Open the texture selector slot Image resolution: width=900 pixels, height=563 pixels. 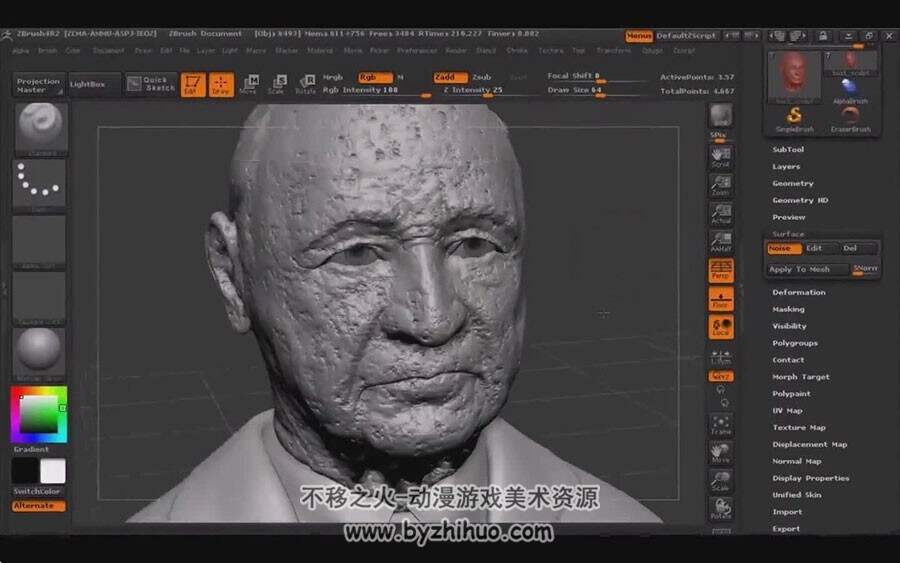[x=39, y=297]
